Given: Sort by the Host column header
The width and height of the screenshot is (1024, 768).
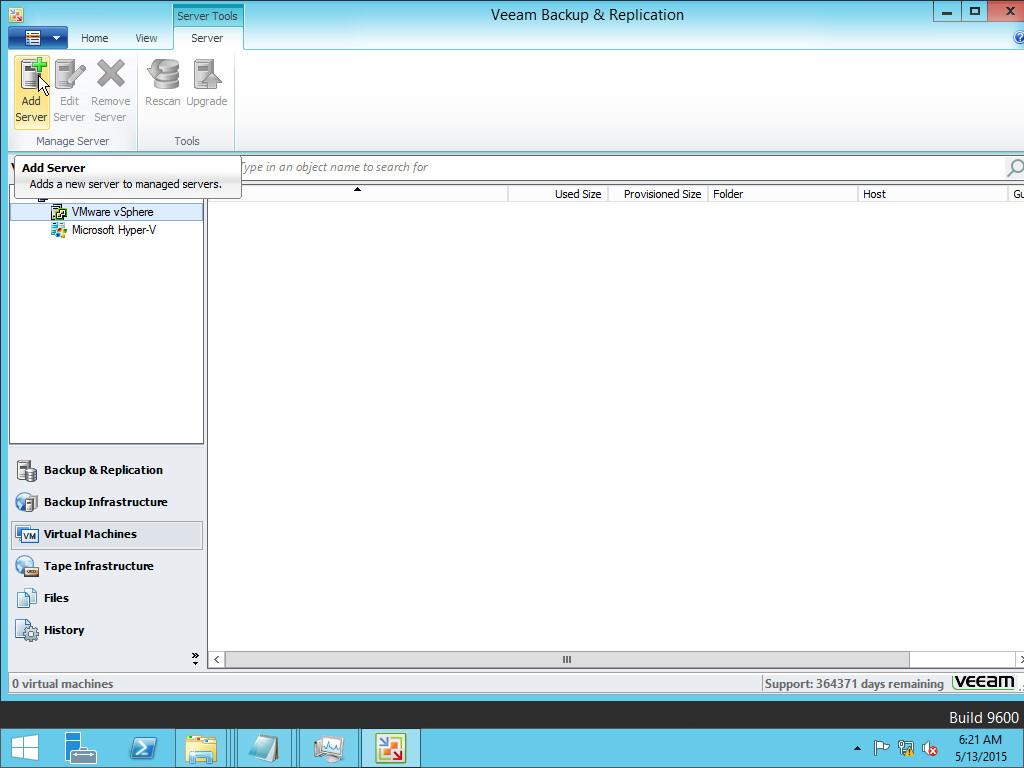Looking at the screenshot, I should pyautogui.click(x=933, y=194).
